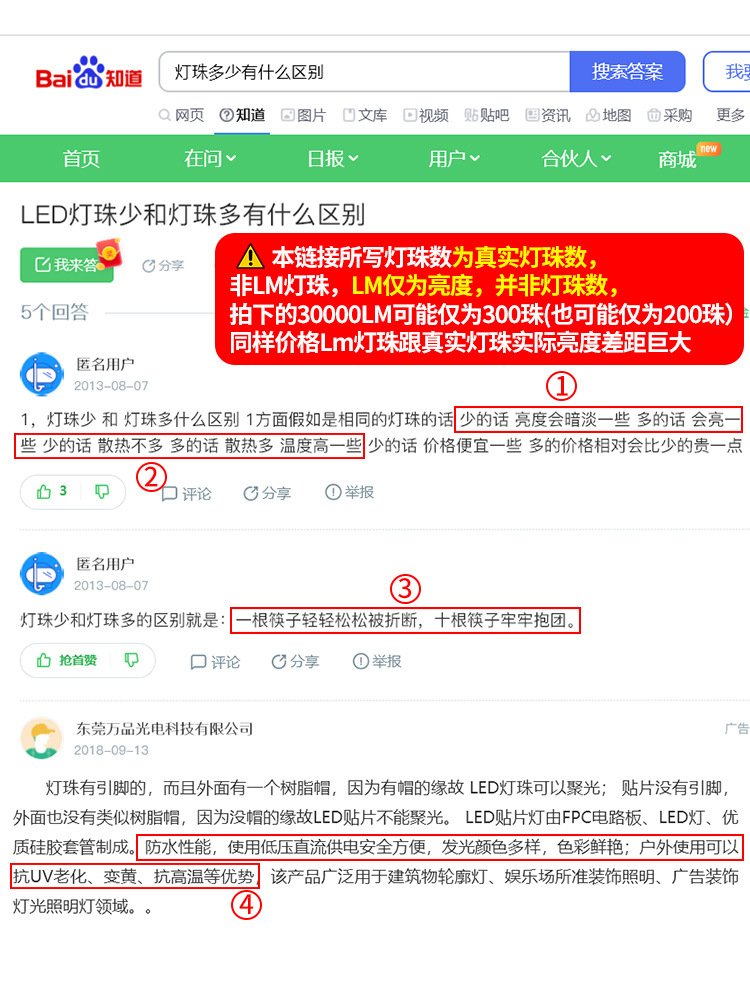The width and height of the screenshot is (750, 1000).
Task: Thumbs-down the second anonymous answer
Action: pos(131,660)
